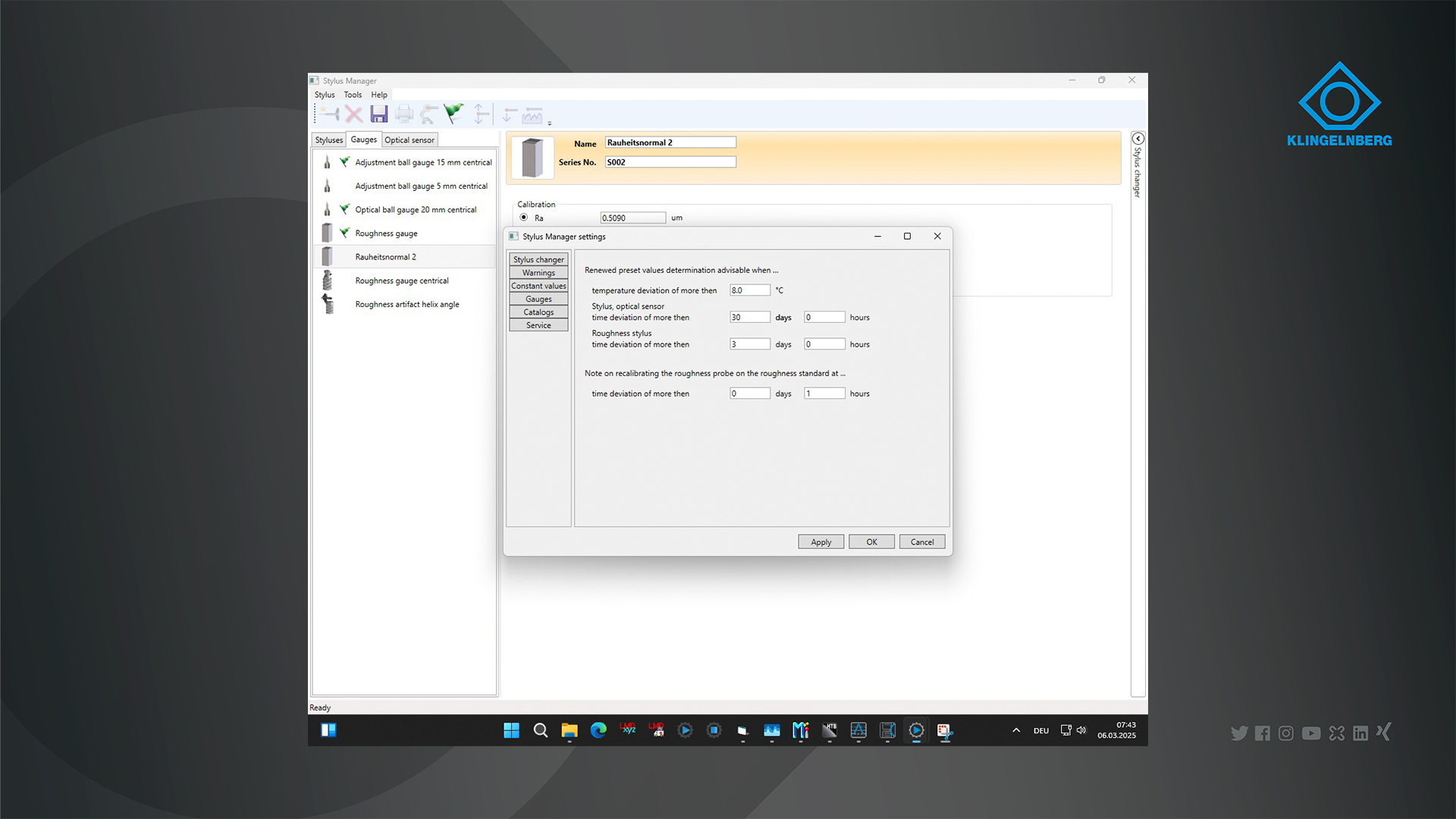The height and width of the screenshot is (819, 1456).
Task: Click the Widgets icon at taskbar left
Action: coord(328,730)
